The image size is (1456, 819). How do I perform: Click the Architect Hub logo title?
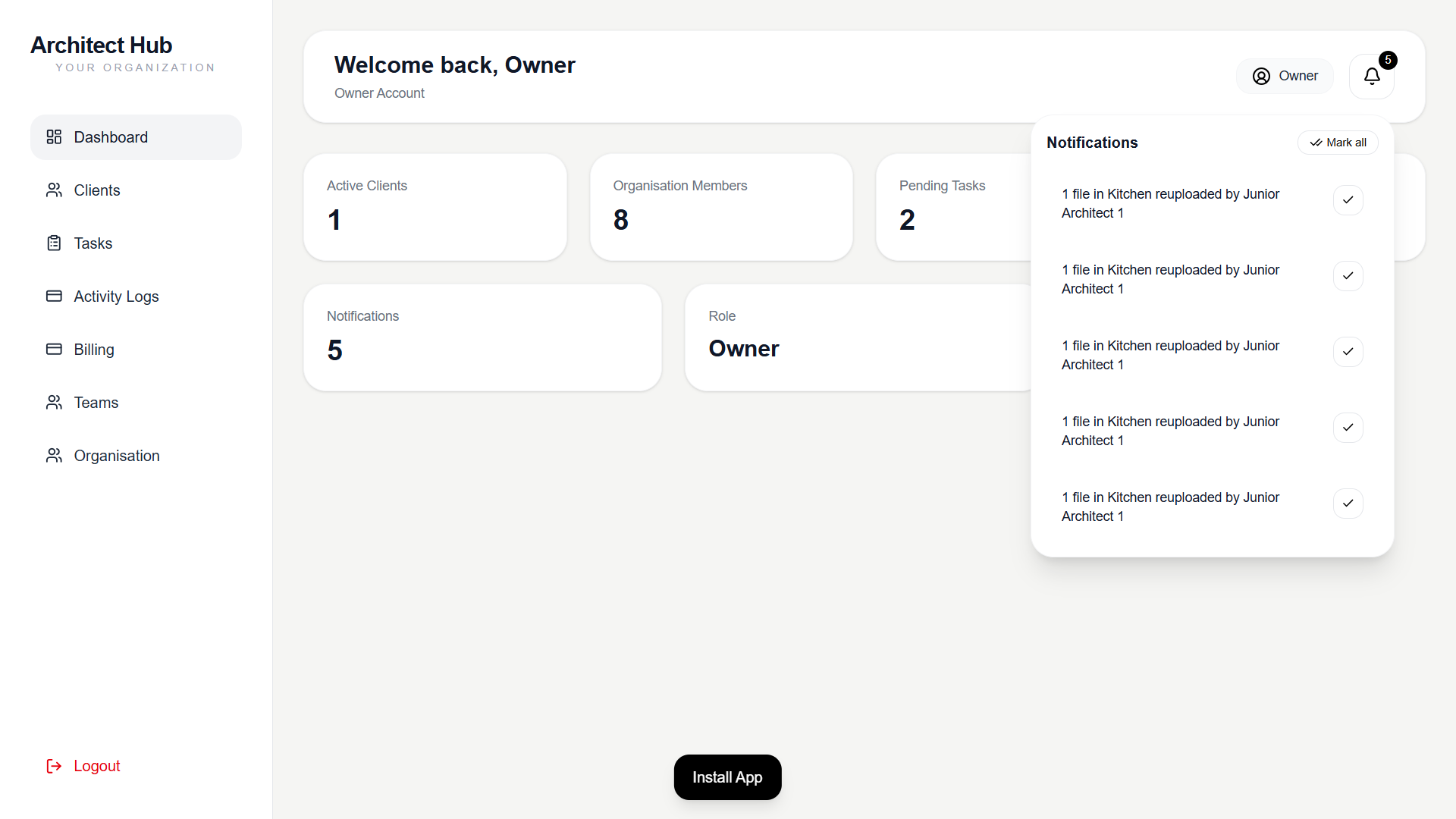pyautogui.click(x=102, y=45)
